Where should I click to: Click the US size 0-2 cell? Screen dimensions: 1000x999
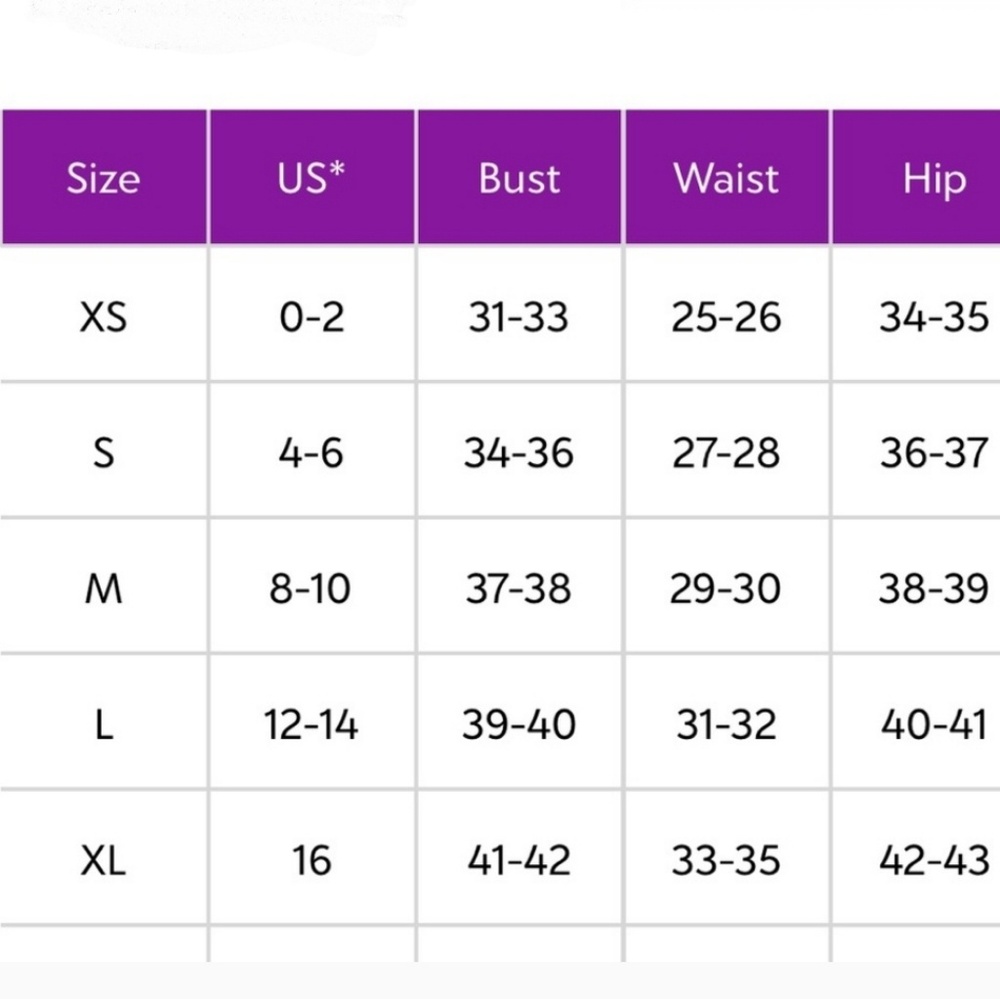click(x=312, y=316)
